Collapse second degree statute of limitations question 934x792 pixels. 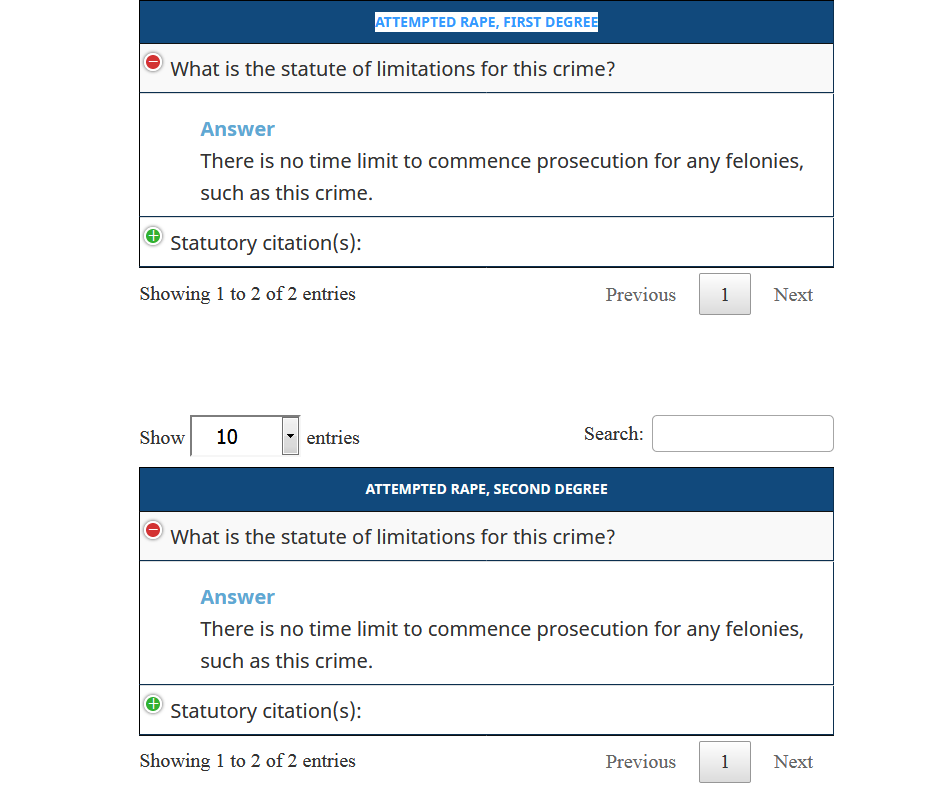[x=153, y=530]
